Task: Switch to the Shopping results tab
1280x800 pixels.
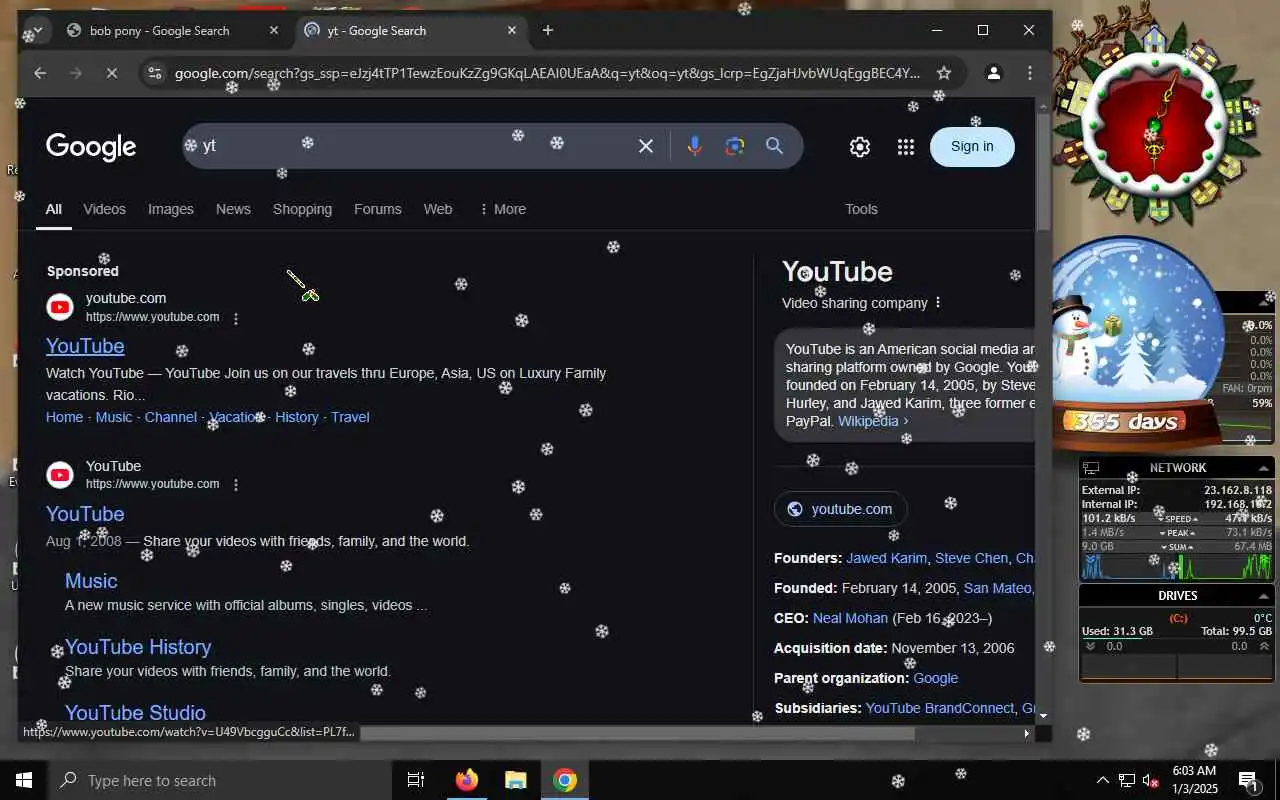Action: tap(302, 209)
